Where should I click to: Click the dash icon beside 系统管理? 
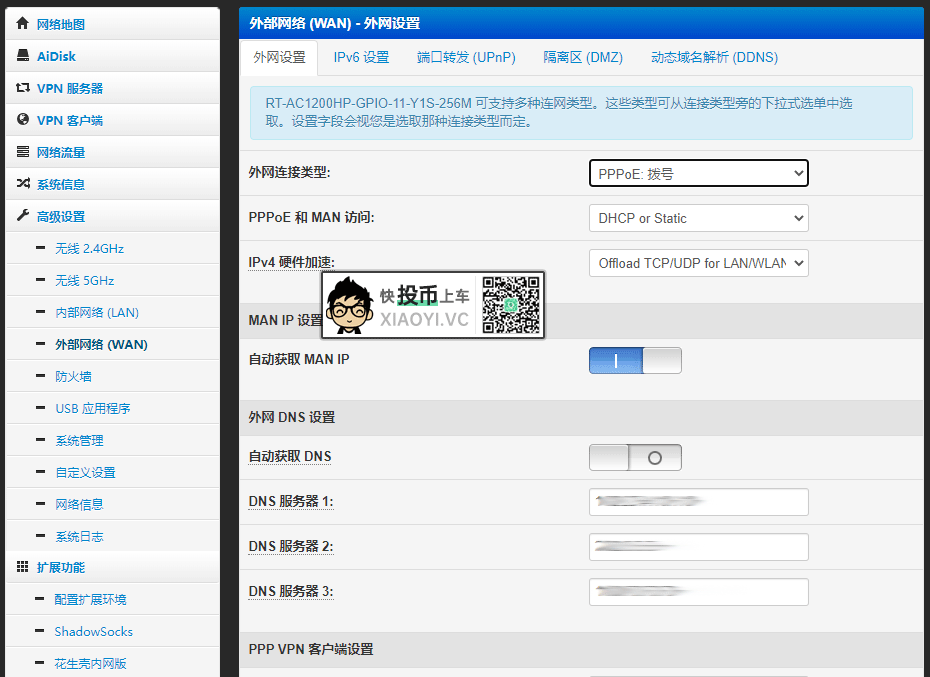[x=40, y=440]
